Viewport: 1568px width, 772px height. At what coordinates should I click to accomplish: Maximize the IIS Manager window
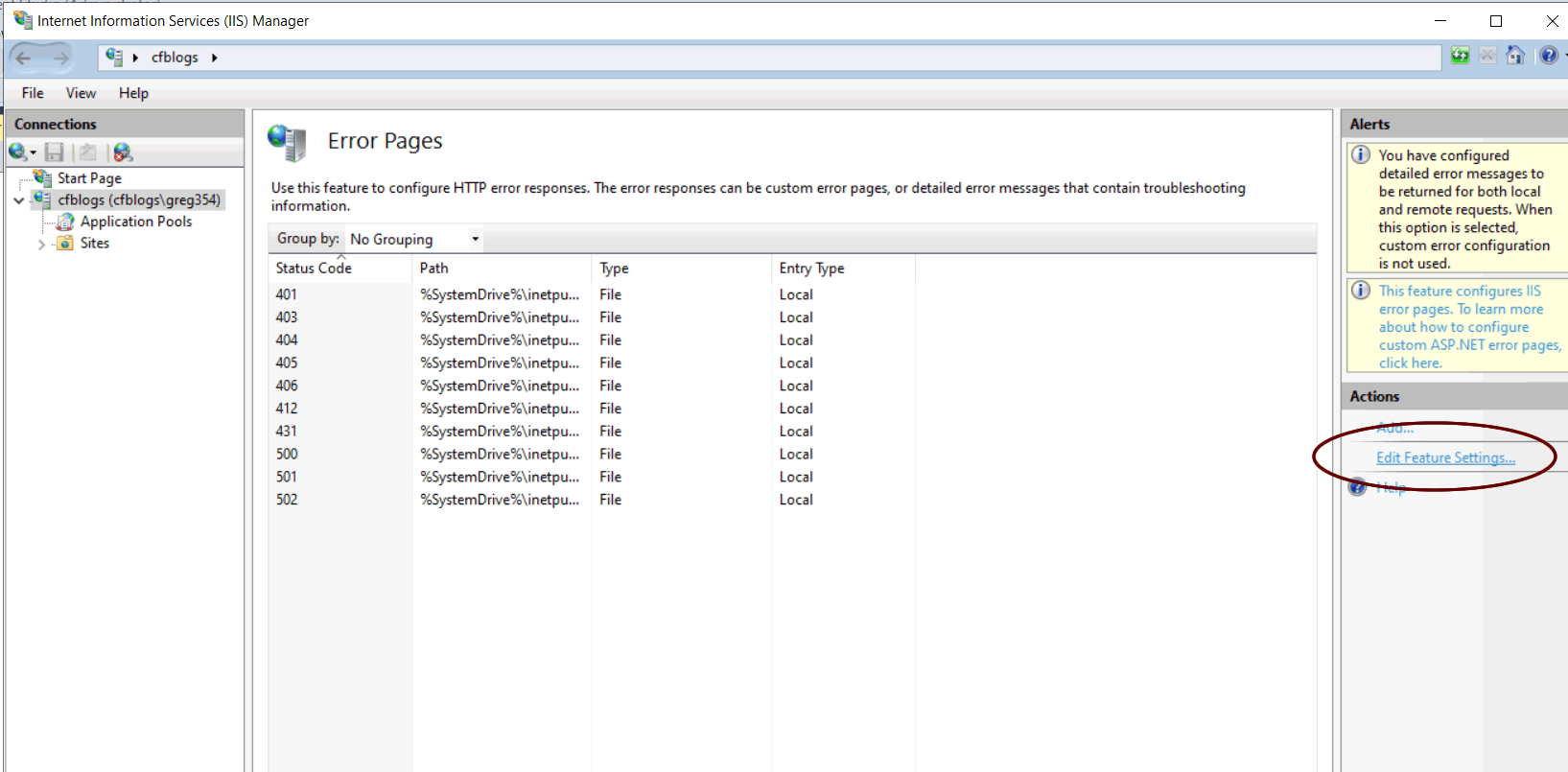(x=1496, y=20)
